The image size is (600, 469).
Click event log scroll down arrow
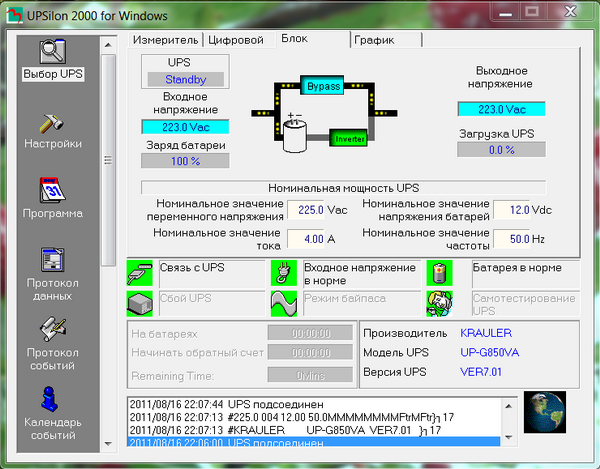coord(509,437)
